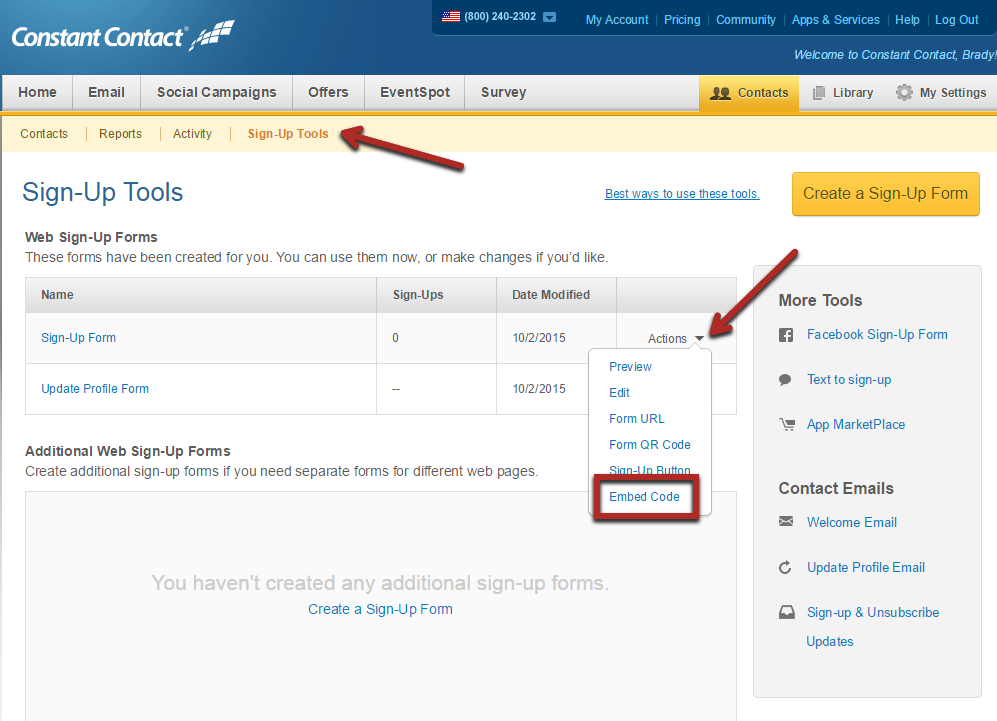This screenshot has width=997, height=721.
Task: Click the US flag phone icon
Action: pos(451,17)
